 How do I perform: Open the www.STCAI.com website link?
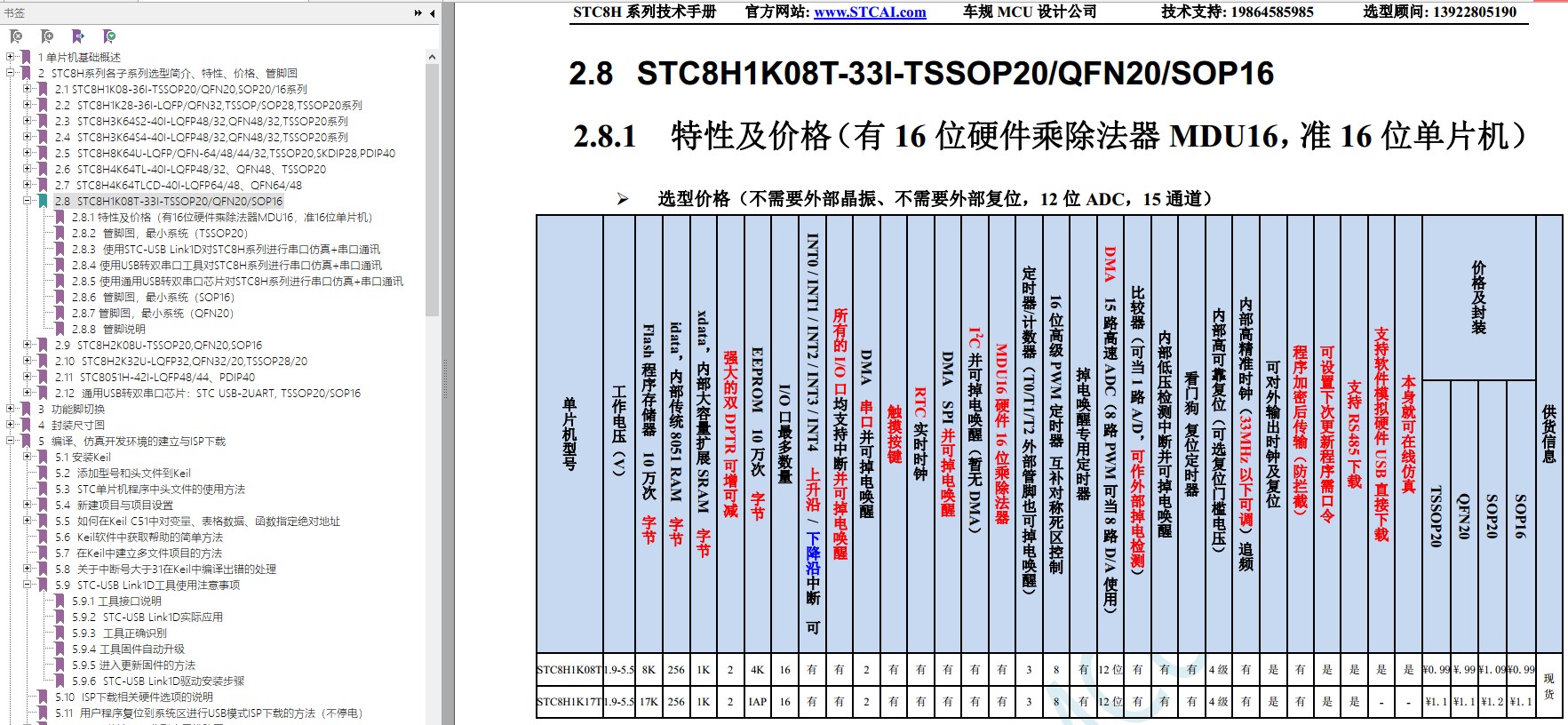pyautogui.click(x=870, y=12)
